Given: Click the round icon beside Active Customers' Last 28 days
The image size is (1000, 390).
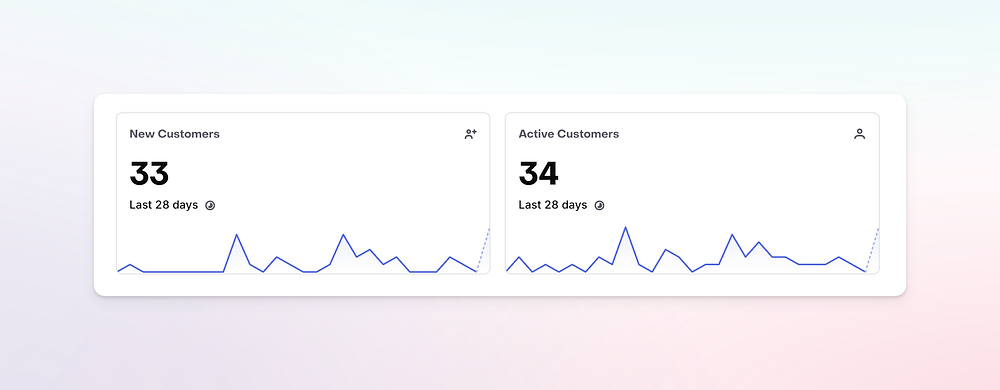Looking at the screenshot, I should [599, 205].
